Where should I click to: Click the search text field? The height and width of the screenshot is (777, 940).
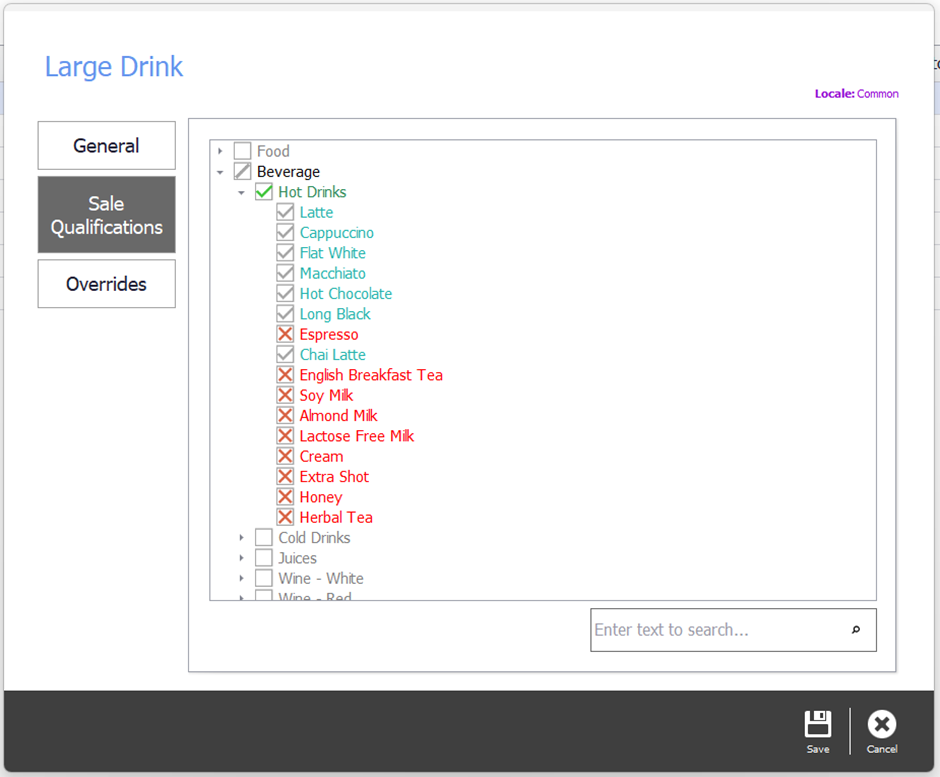coord(733,630)
